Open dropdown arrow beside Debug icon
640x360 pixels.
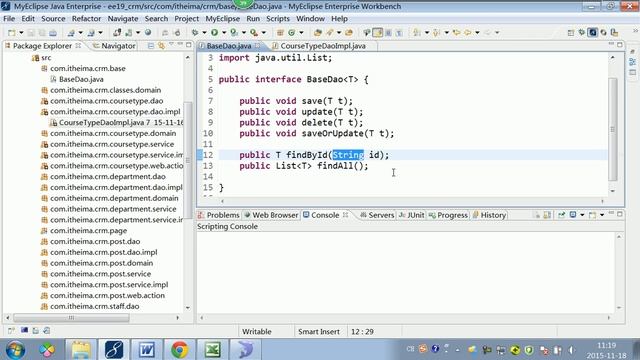click(x=204, y=33)
